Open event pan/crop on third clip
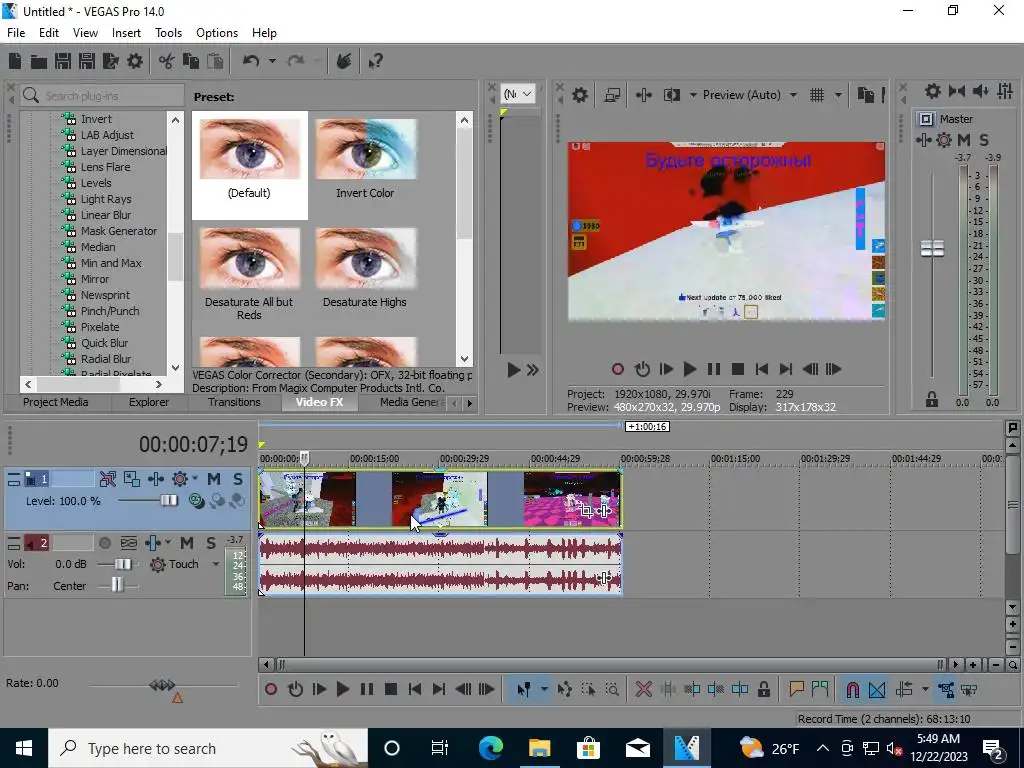This screenshot has width=1024, height=768. 586,511
